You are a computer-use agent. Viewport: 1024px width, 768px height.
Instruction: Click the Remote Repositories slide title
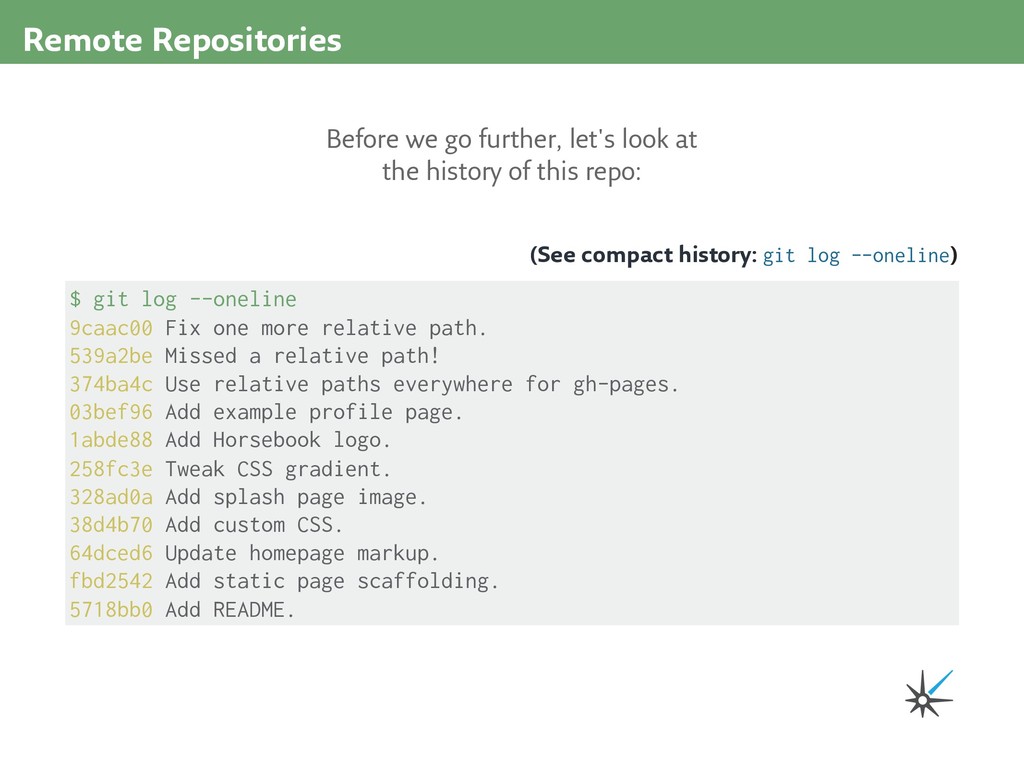tap(182, 40)
